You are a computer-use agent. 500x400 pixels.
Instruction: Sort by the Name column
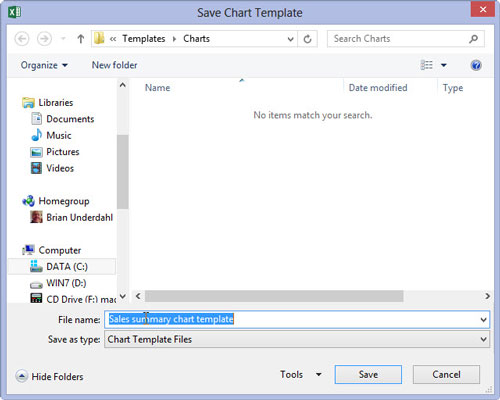157,88
